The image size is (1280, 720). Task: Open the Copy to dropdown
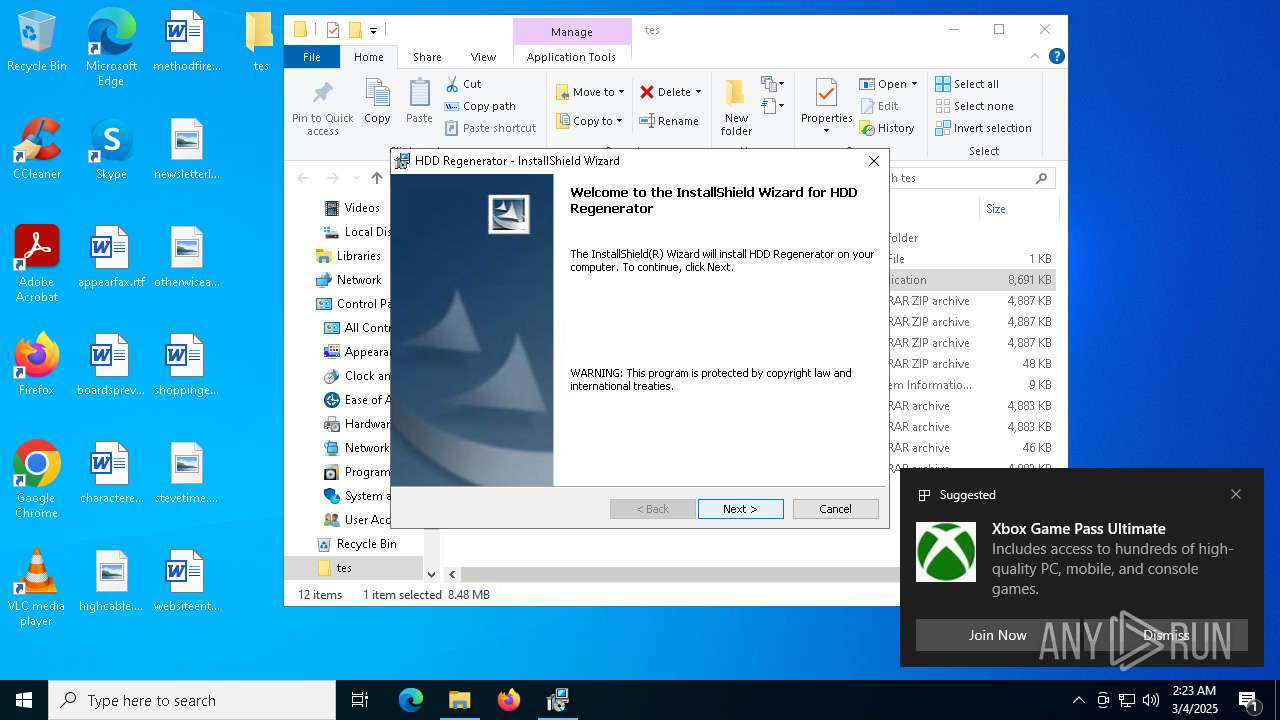tap(590, 121)
